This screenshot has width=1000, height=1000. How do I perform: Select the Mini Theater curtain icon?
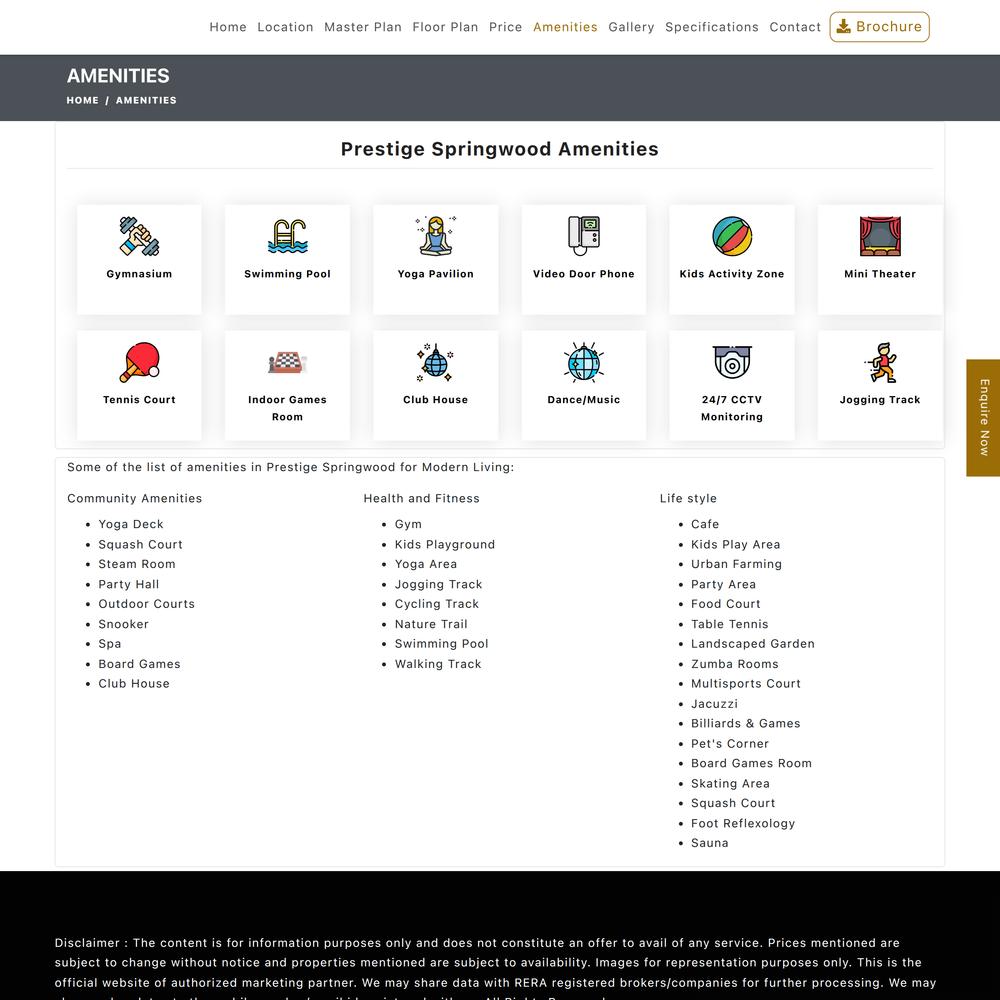click(880, 237)
